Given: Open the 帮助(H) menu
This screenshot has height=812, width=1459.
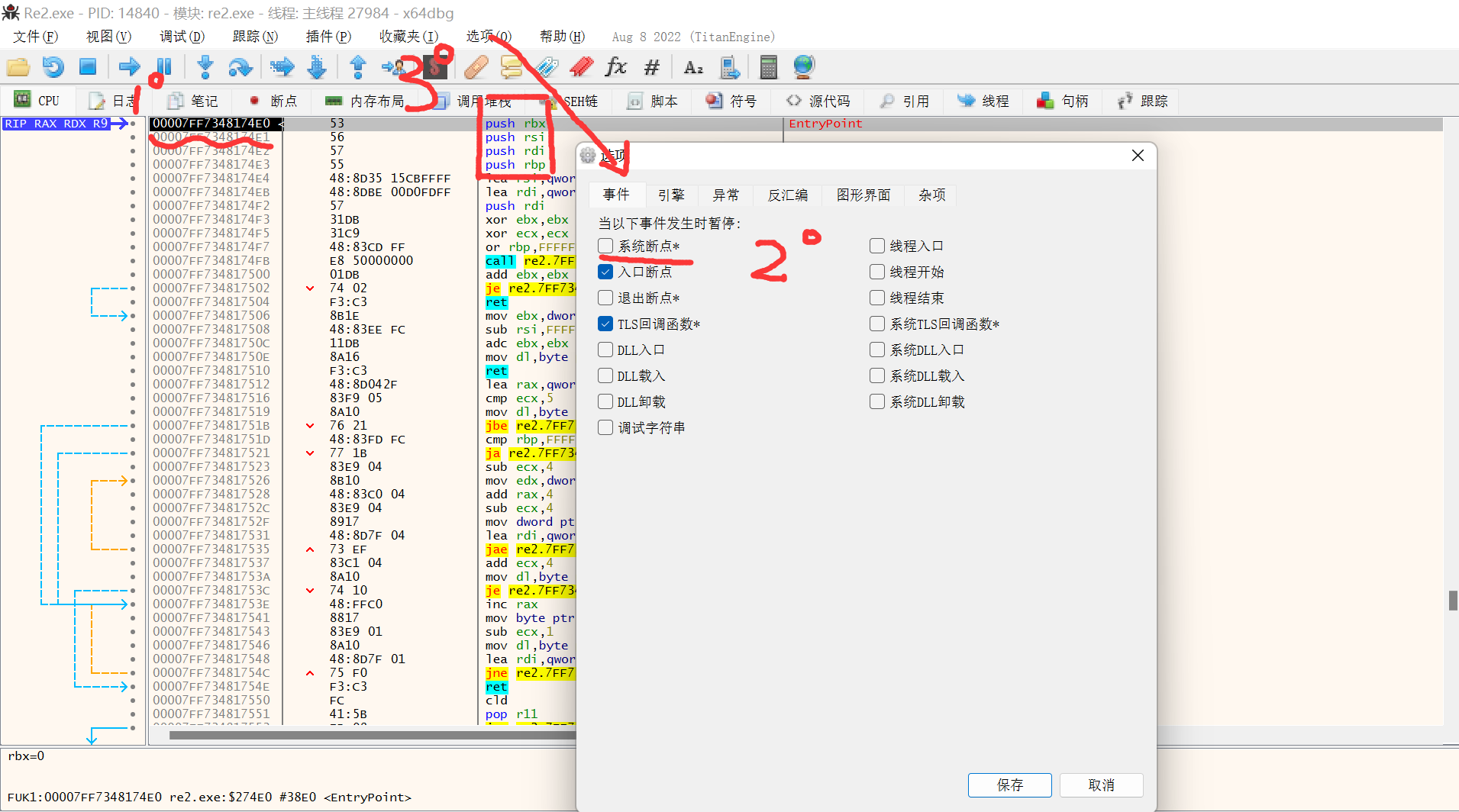Looking at the screenshot, I should 562,37.
